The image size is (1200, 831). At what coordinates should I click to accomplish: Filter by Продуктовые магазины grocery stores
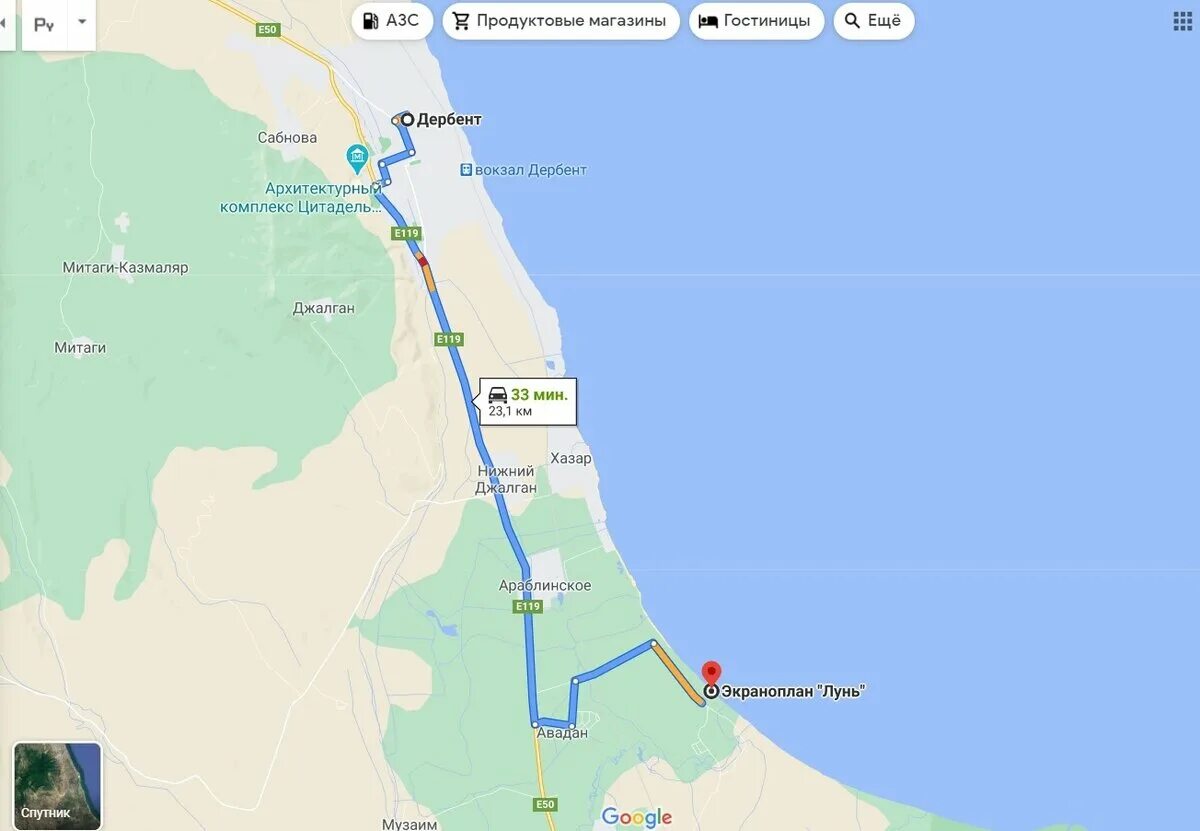[561, 21]
